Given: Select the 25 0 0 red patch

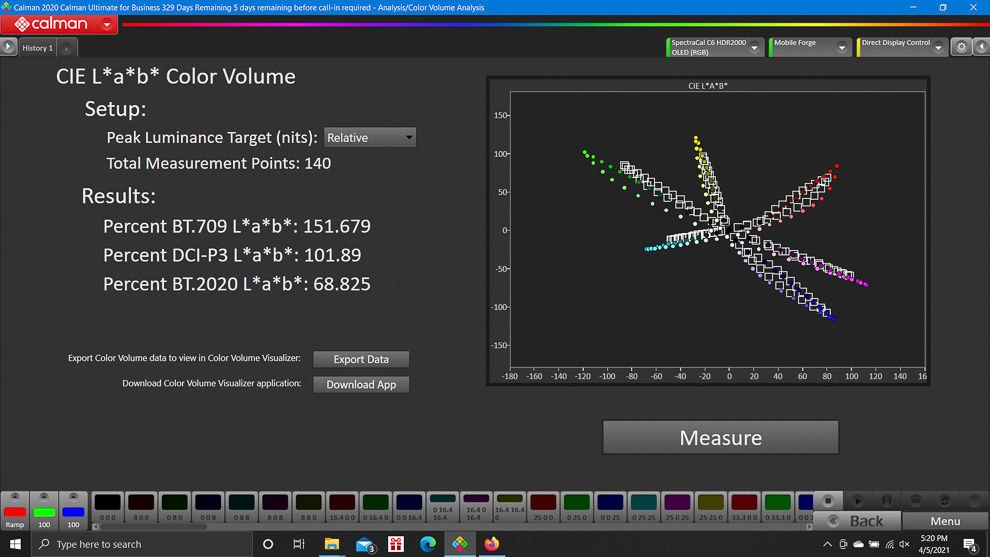Looking at the screenshot, I should [543, 507].
